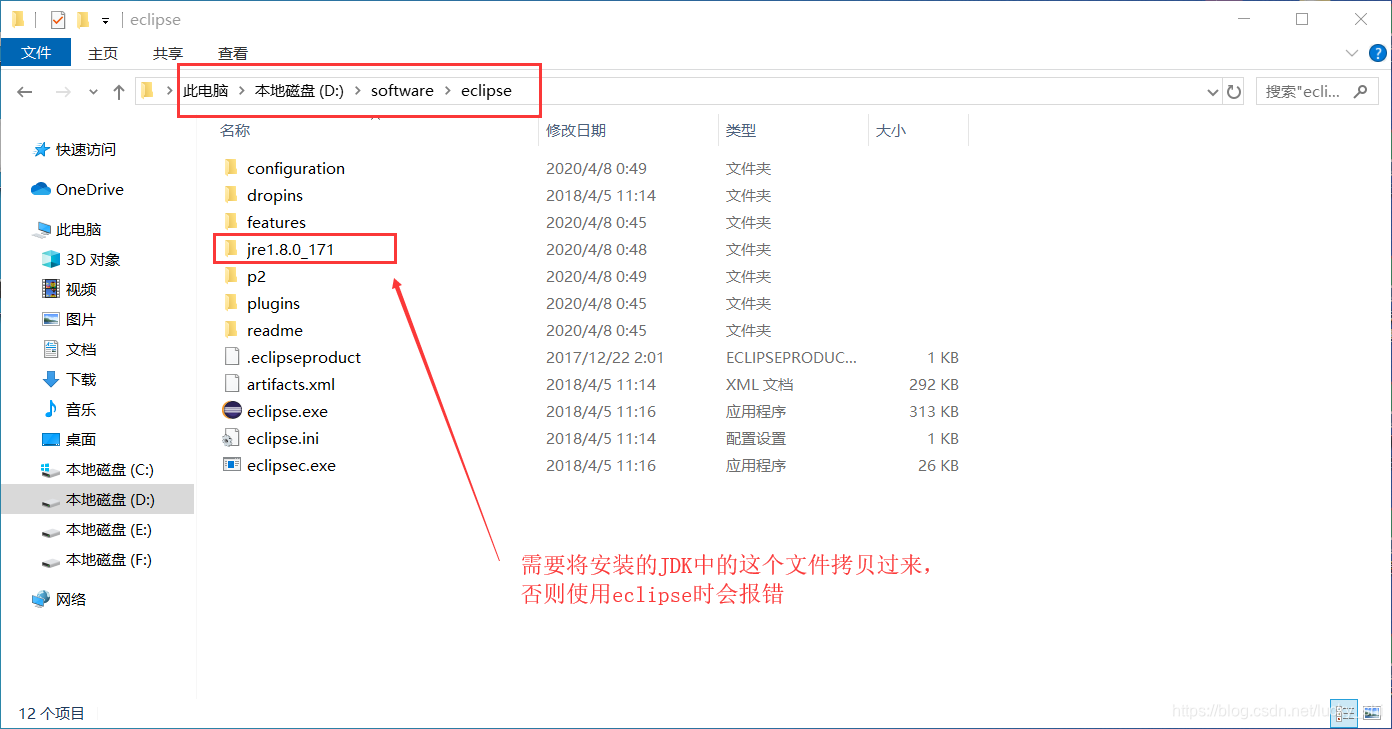Select the plugins folder icon
This screenshot has height=729, width=1392.
coord(232,303)
